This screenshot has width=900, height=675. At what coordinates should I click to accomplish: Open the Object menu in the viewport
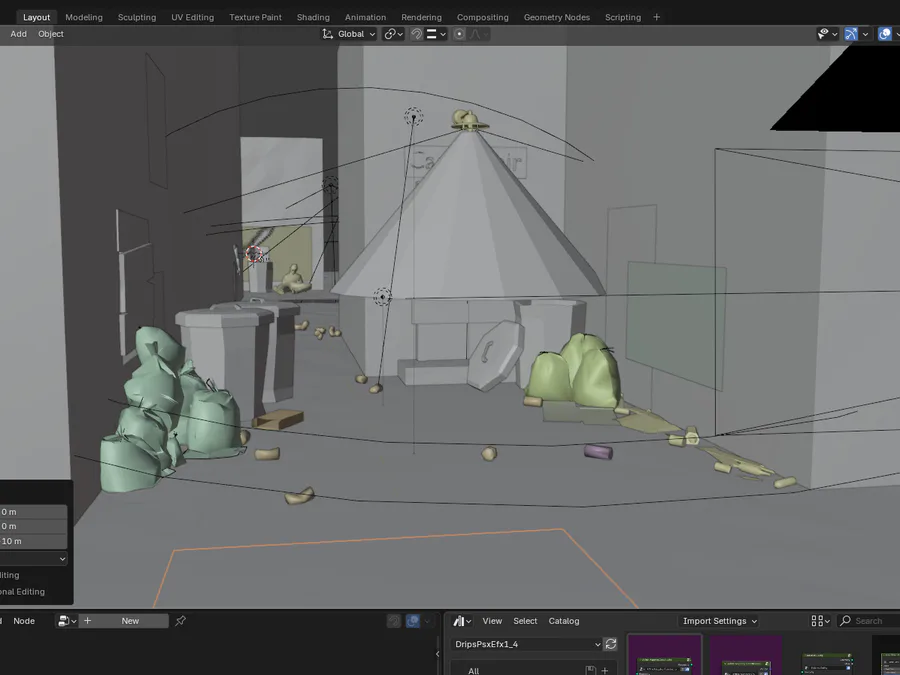click(x=51, y=34)
